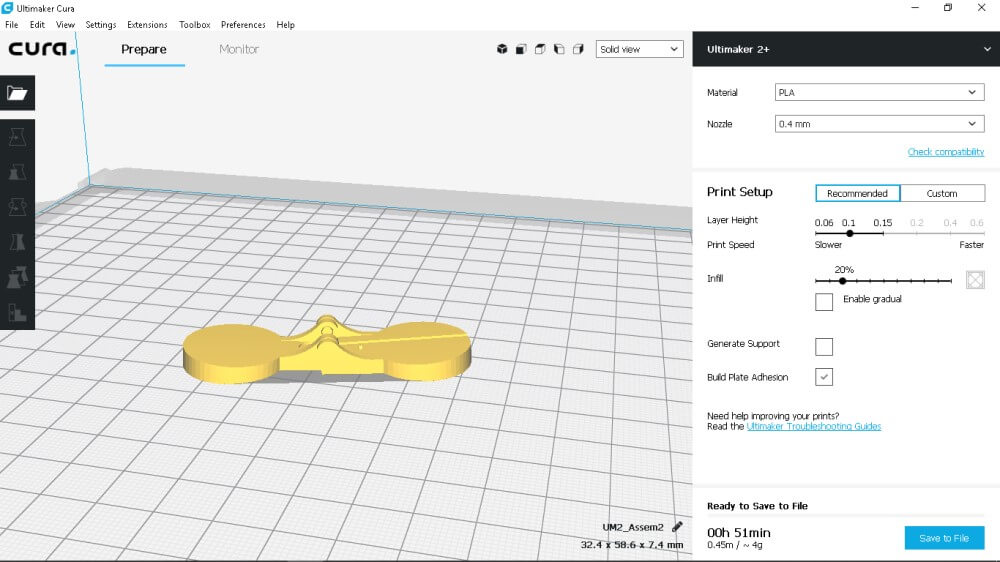Click the Ready to Save to File status
The image size is (1000, 562).
coord(757,506)
